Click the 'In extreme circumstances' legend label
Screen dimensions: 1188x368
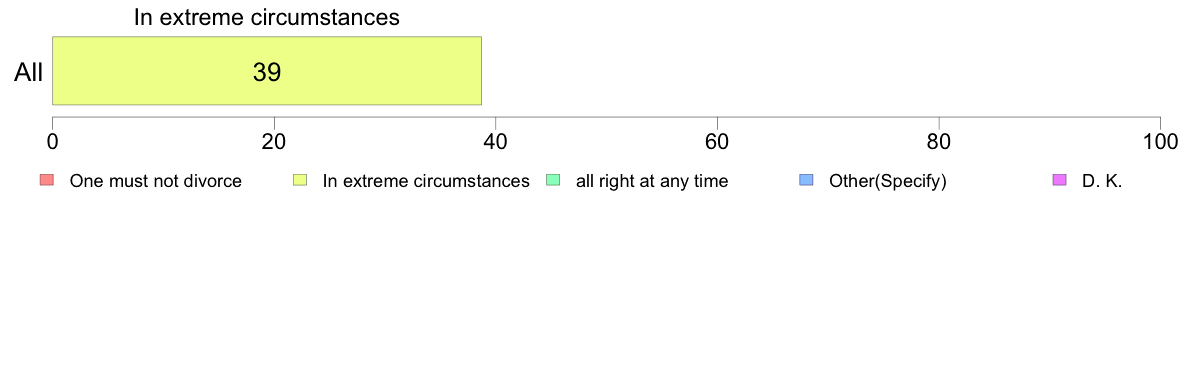coord(426,182)
